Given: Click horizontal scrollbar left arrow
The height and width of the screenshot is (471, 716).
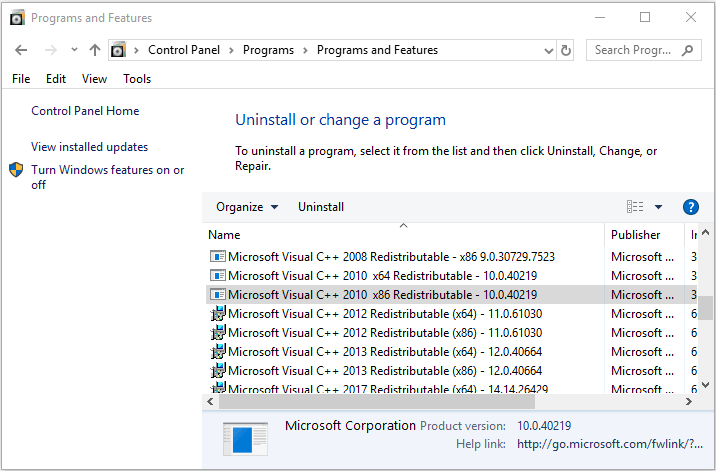Looking at the screenshot, I should coord(210,402).
